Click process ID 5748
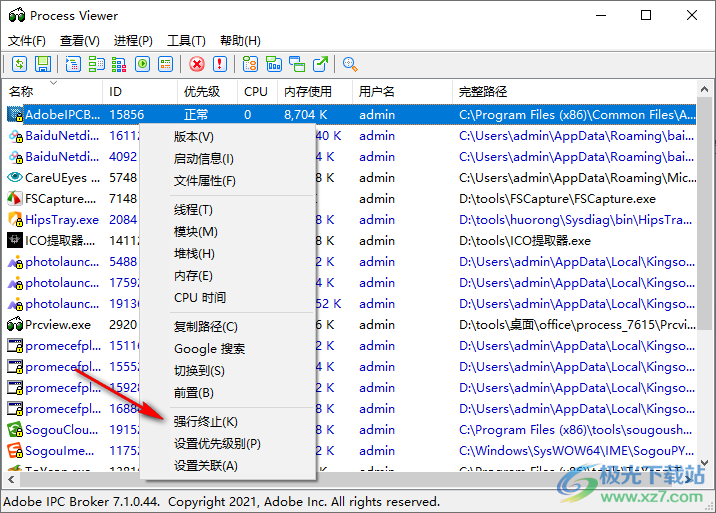Image resolution: width=716 pixels, height=513 pixels. pos(123,177)
